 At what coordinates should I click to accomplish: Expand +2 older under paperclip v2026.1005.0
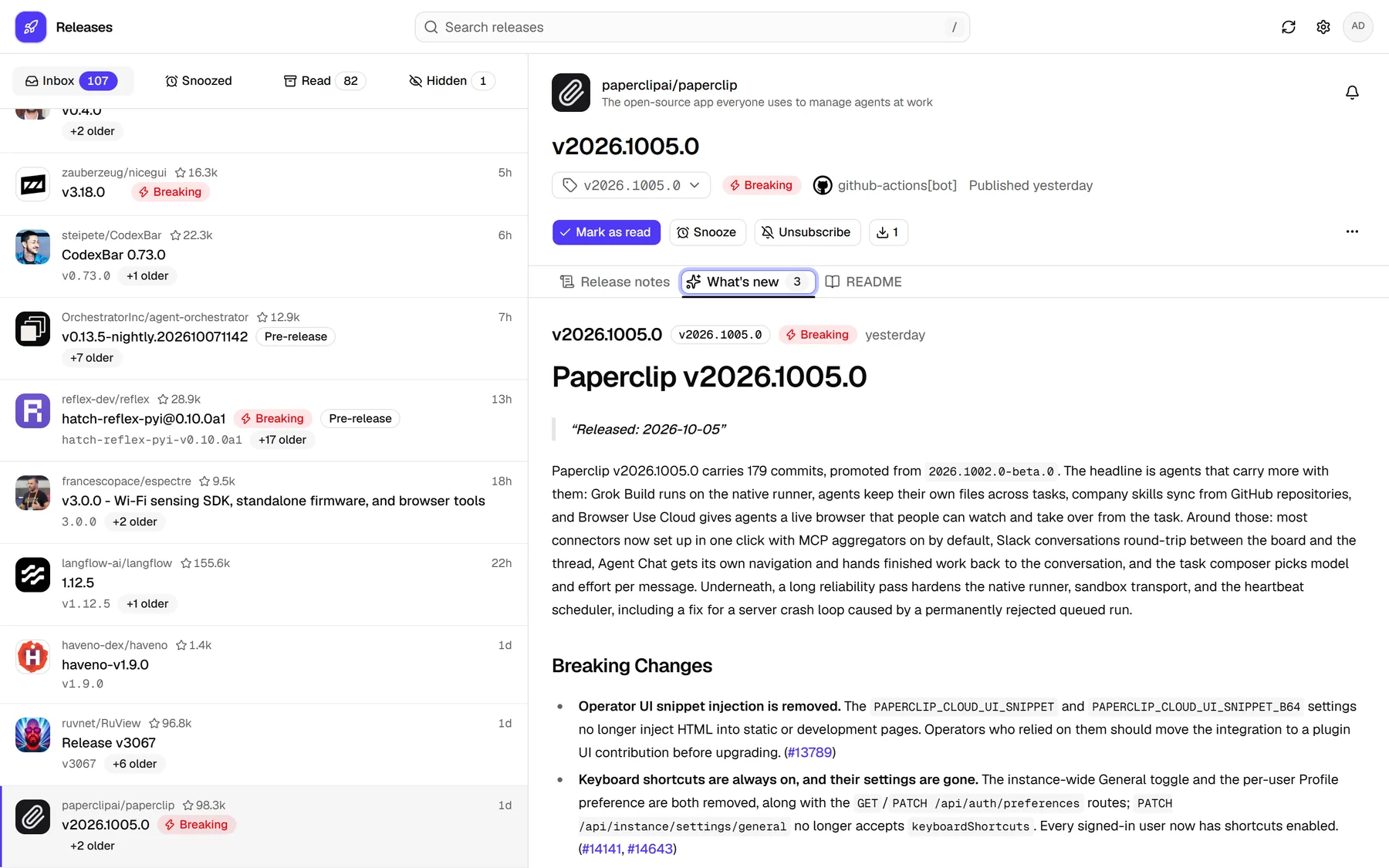coord(93,846)
